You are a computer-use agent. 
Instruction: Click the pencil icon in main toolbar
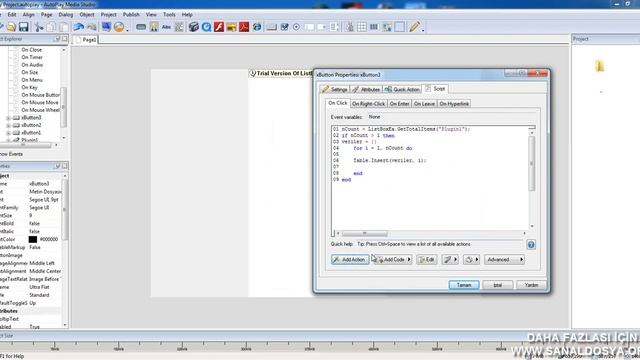(414, 27)
